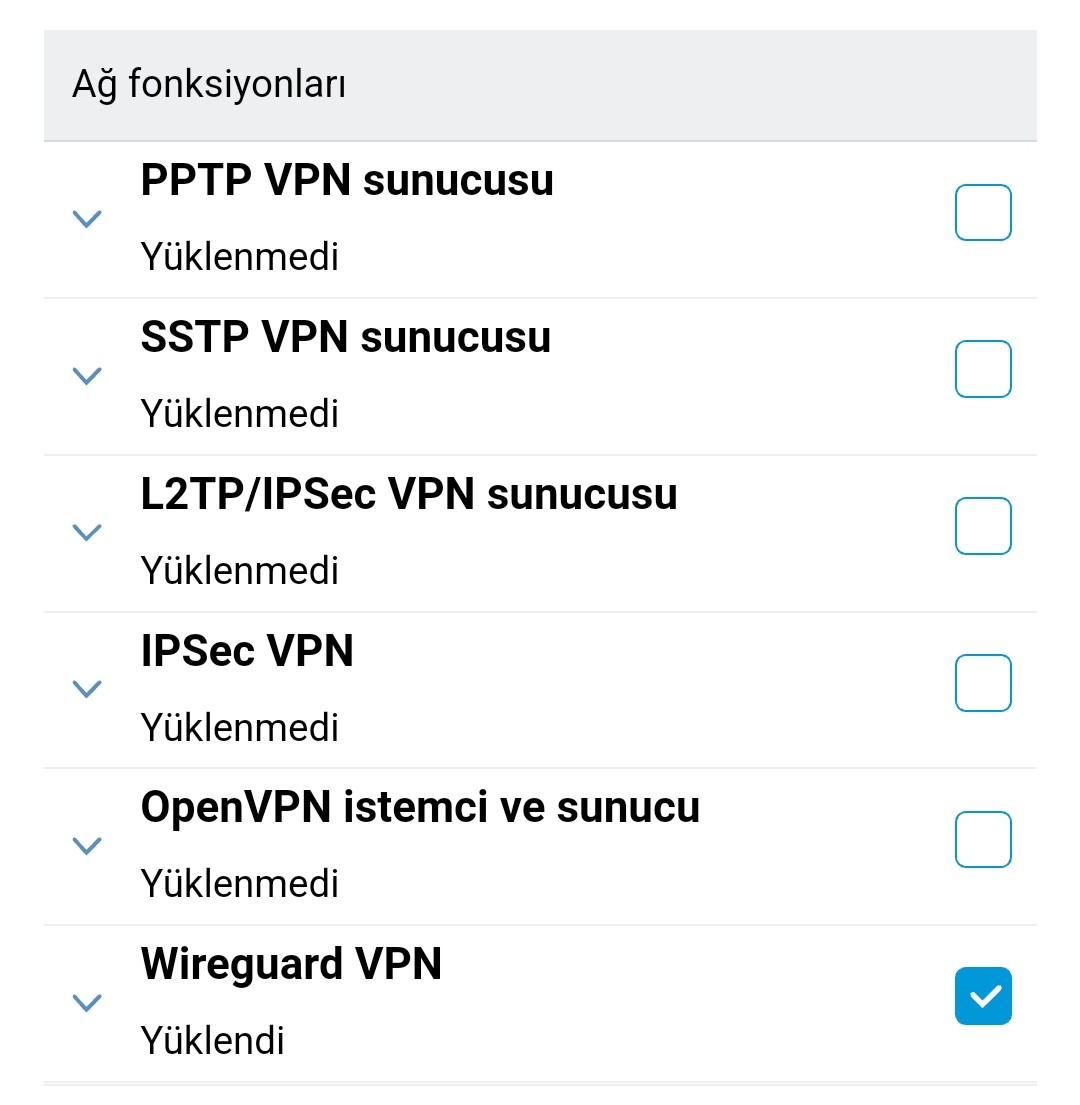The image size is (1080, 1105).
Task: Check the SSTP VPN sunucusu checkbox
Action: (983, 369)
